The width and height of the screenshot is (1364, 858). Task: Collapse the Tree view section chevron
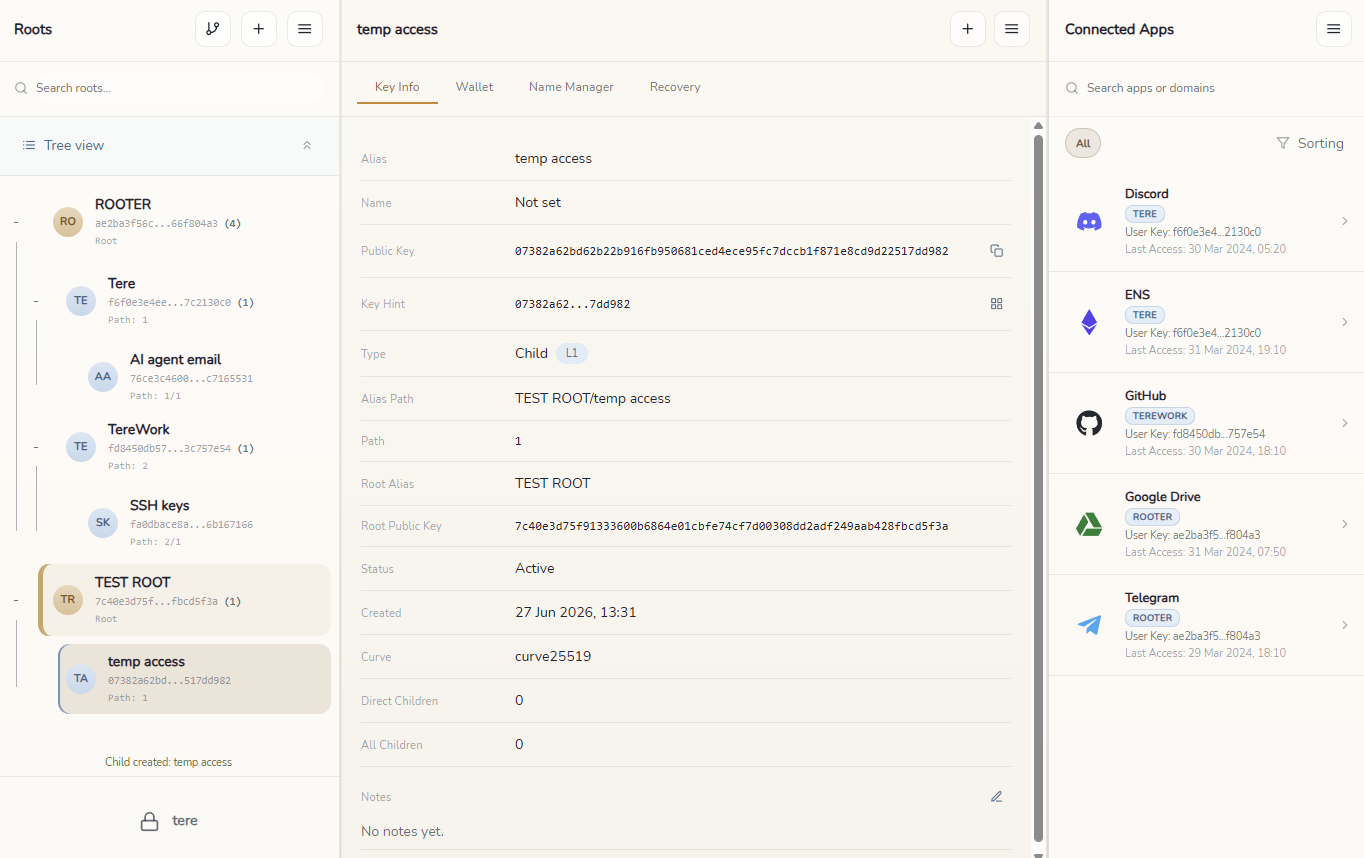tap(307, 145)
